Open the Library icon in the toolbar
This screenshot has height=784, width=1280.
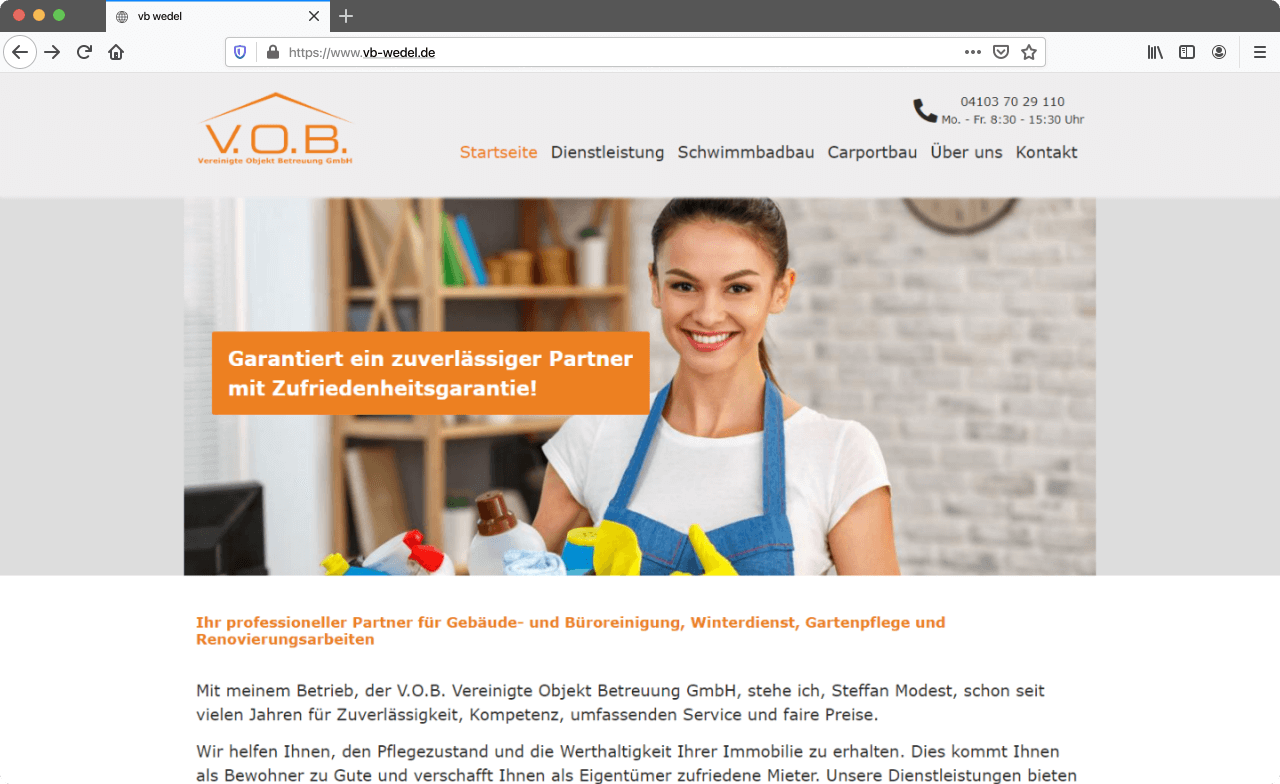(x=1155, y=52)
